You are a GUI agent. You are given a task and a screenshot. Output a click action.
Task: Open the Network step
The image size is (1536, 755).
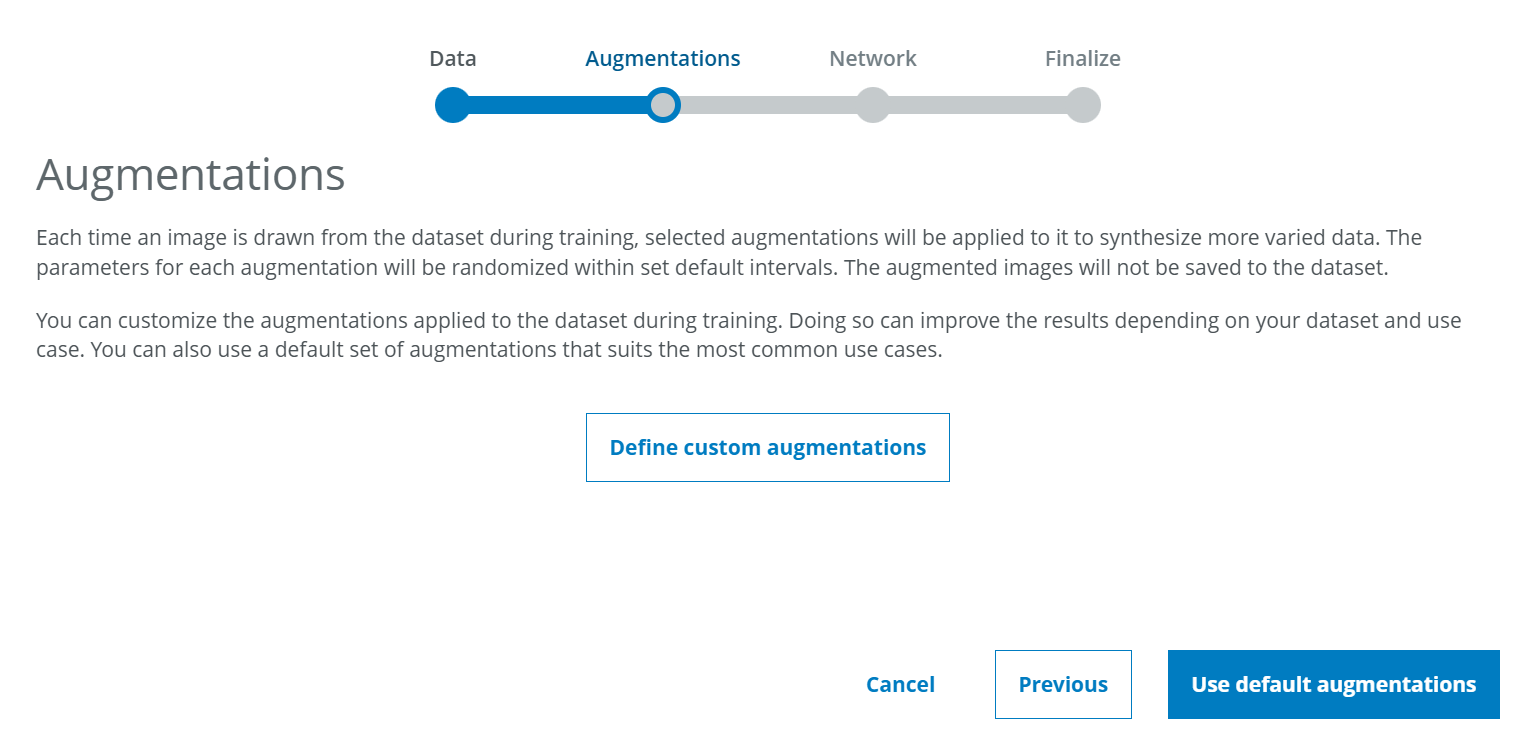pos(872,58)
